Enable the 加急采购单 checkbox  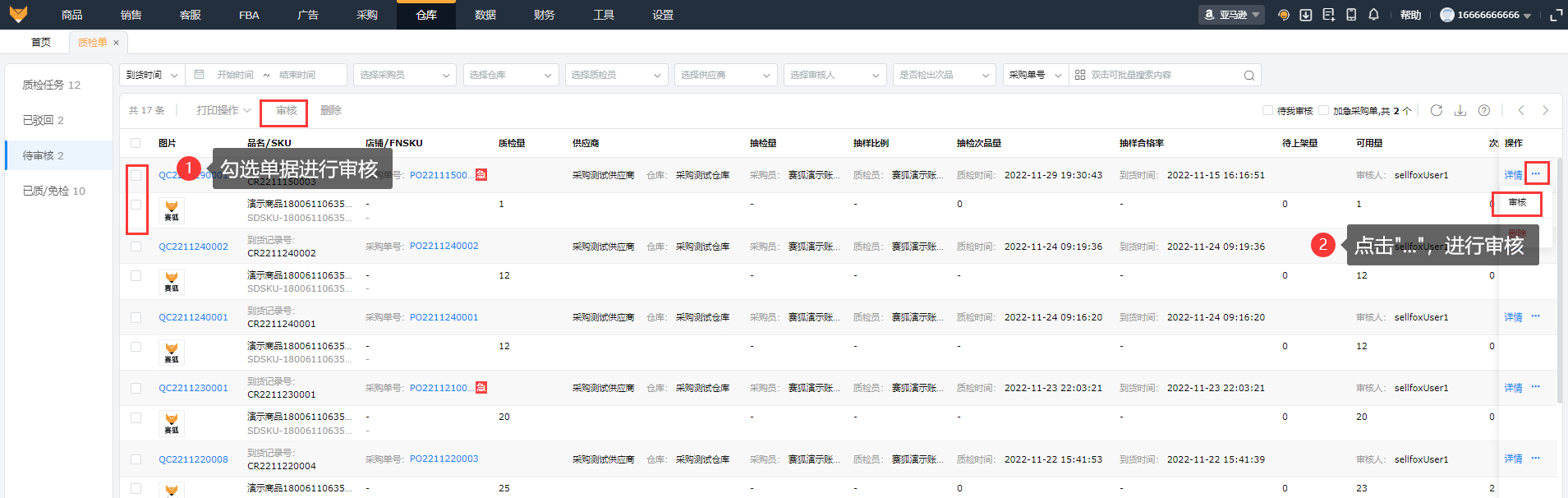tap(1323, 110)
